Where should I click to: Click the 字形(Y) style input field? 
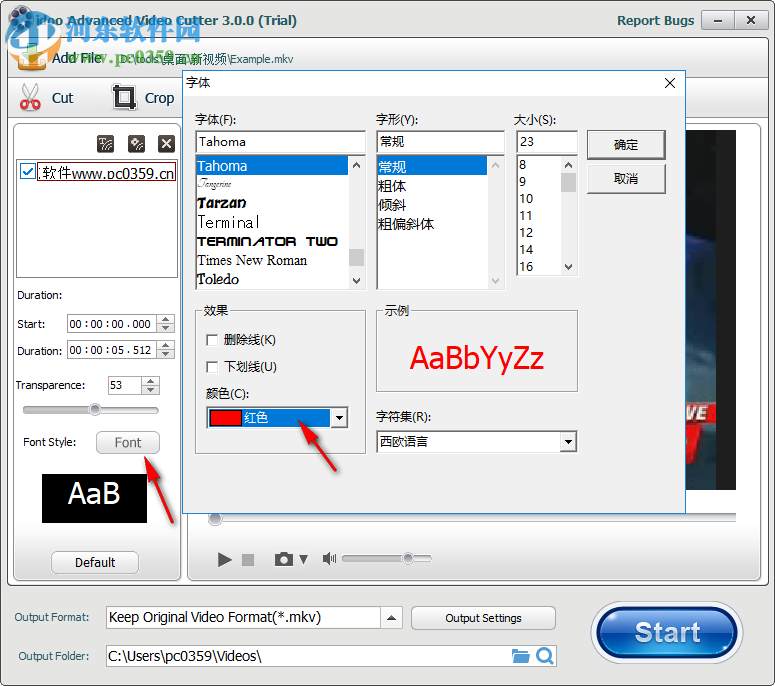click(x=440, y=142)
